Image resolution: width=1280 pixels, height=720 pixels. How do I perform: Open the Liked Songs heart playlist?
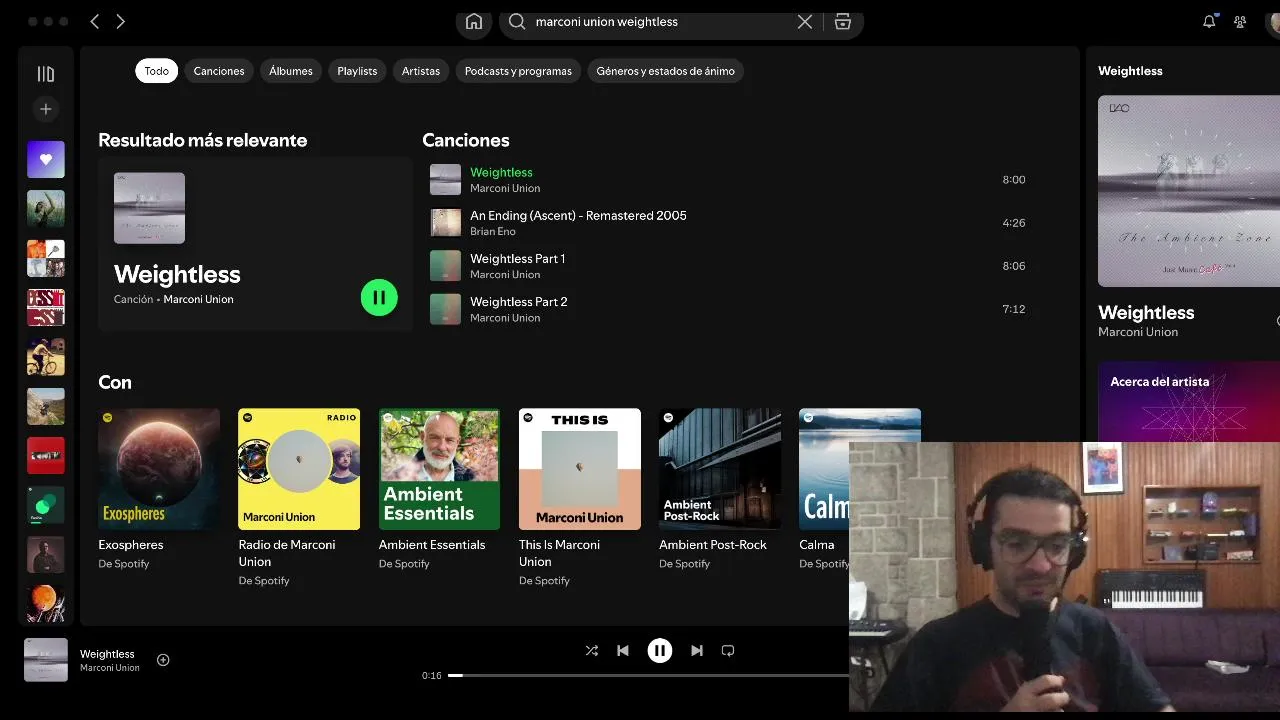tap(46, 160)
